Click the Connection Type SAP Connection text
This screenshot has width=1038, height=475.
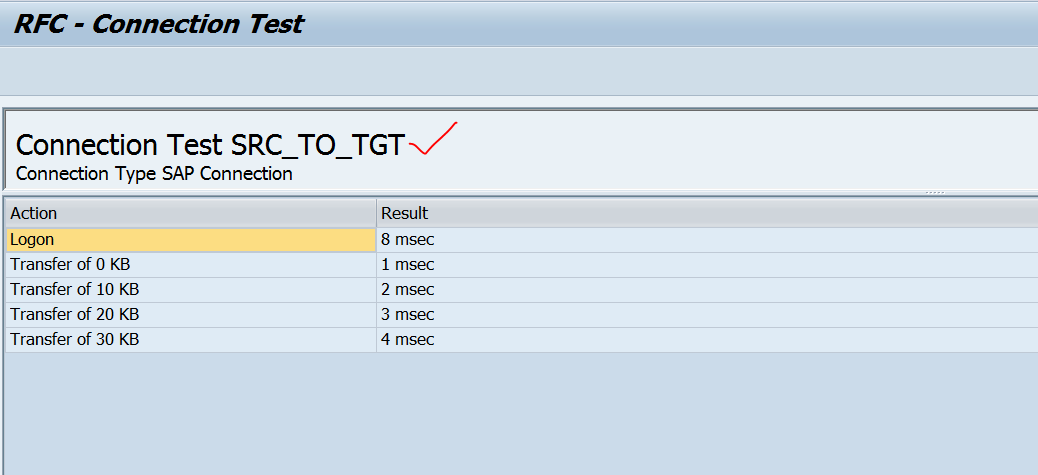click(154, 174)
